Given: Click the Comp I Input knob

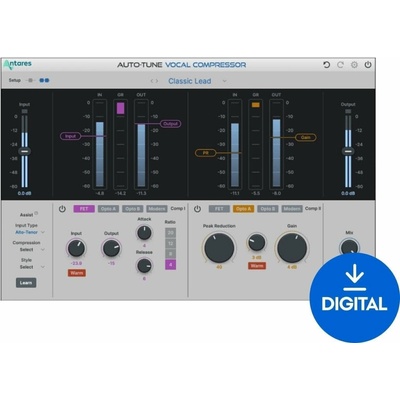Looking at the screenshot, I should (x=76, y=248).
